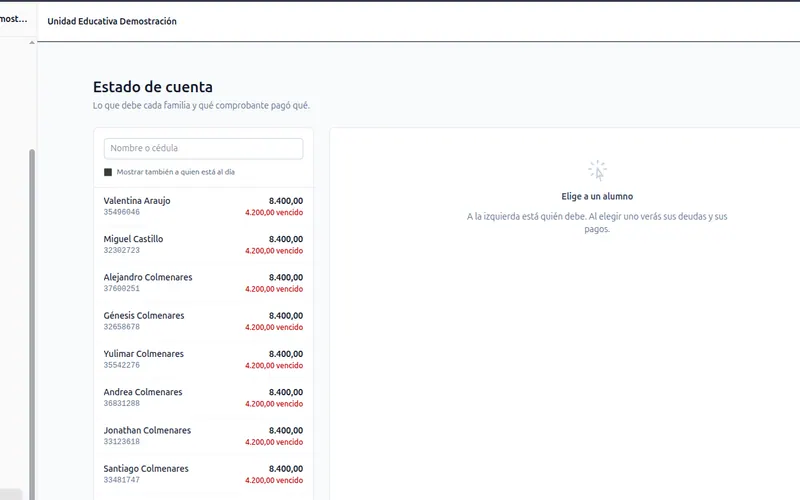Image resolution: width=800 pixels, height=500 pixels.
Task: Click the cédula 35496046
Action: coord(121,212)
